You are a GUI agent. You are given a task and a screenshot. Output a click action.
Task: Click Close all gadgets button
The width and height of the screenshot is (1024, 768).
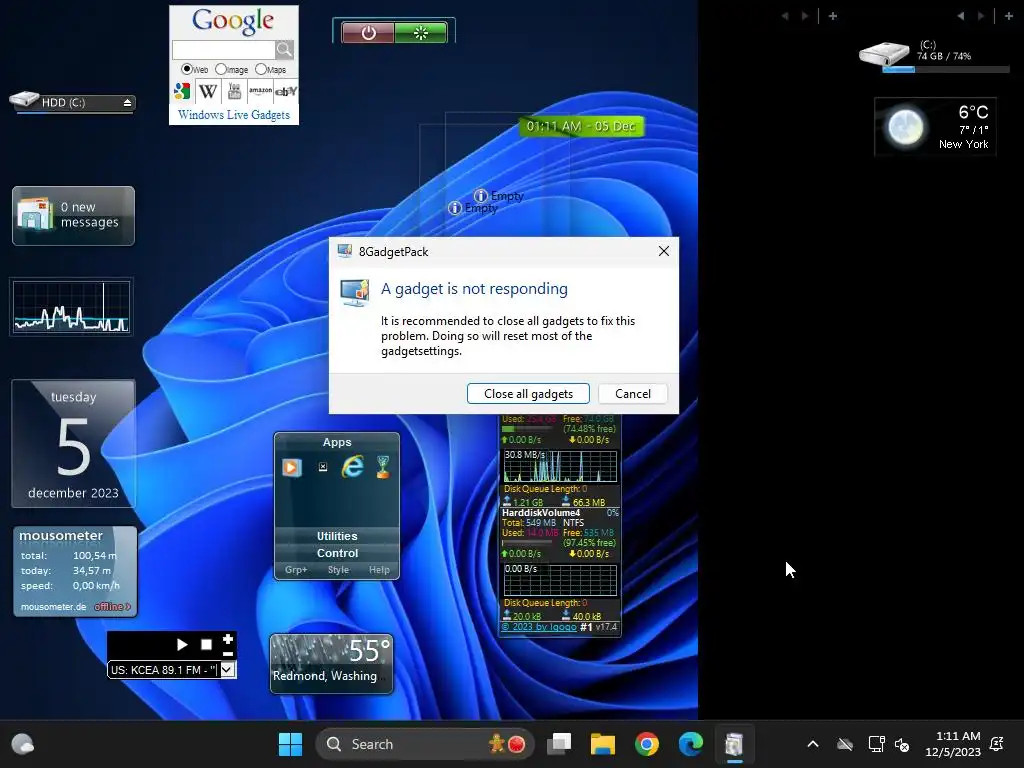(528, 394)
